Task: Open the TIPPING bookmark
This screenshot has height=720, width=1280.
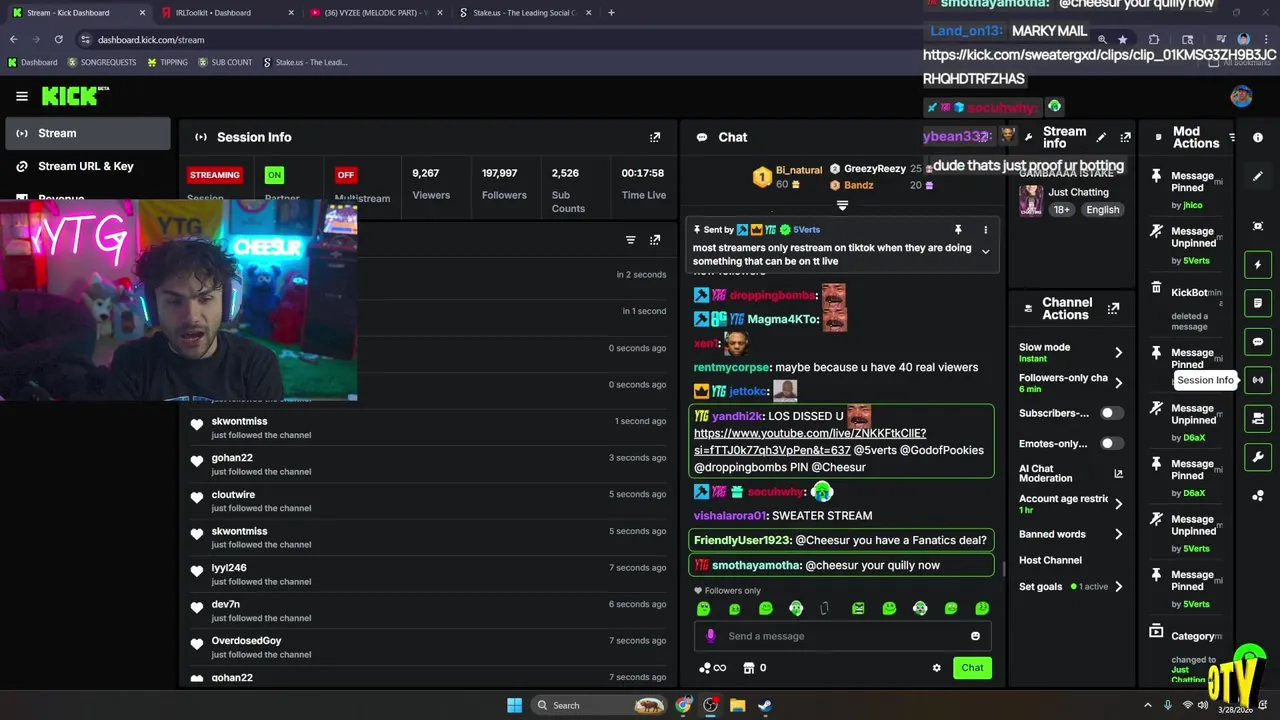Action: pos(167,62)
